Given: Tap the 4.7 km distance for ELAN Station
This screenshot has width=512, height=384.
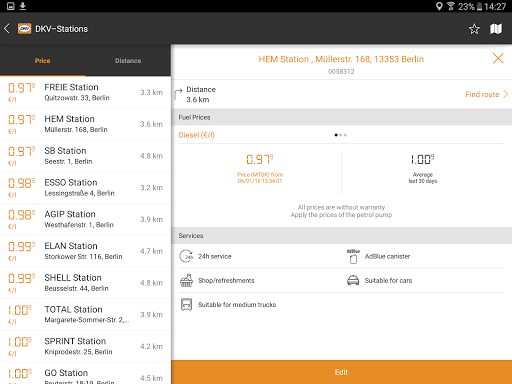Looking at the screenshot, I should [151, 251].
